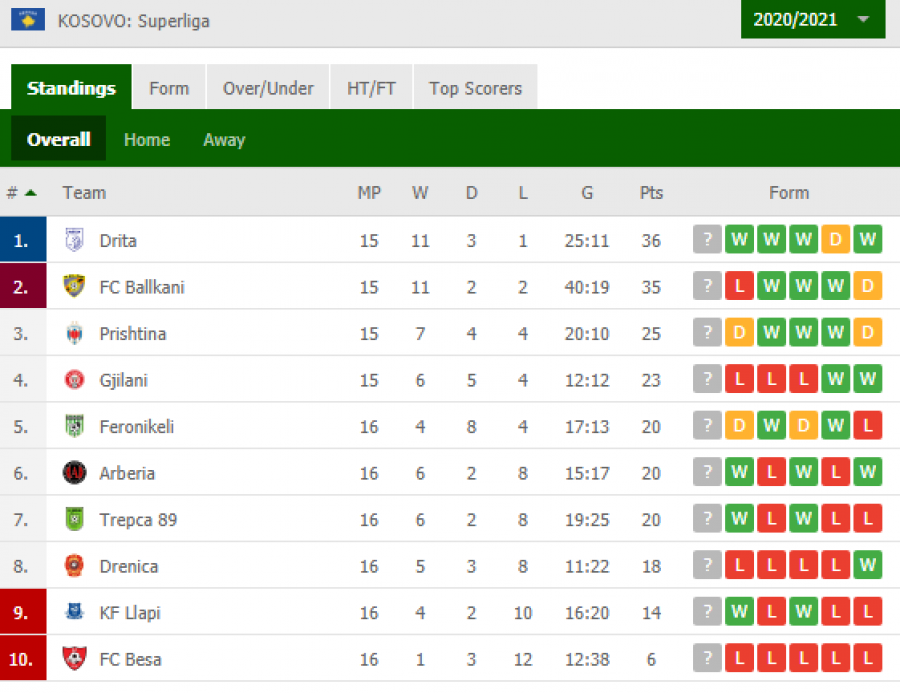The image size is (900, 693).
Task: Show Away standings
Action: [224, 140]
